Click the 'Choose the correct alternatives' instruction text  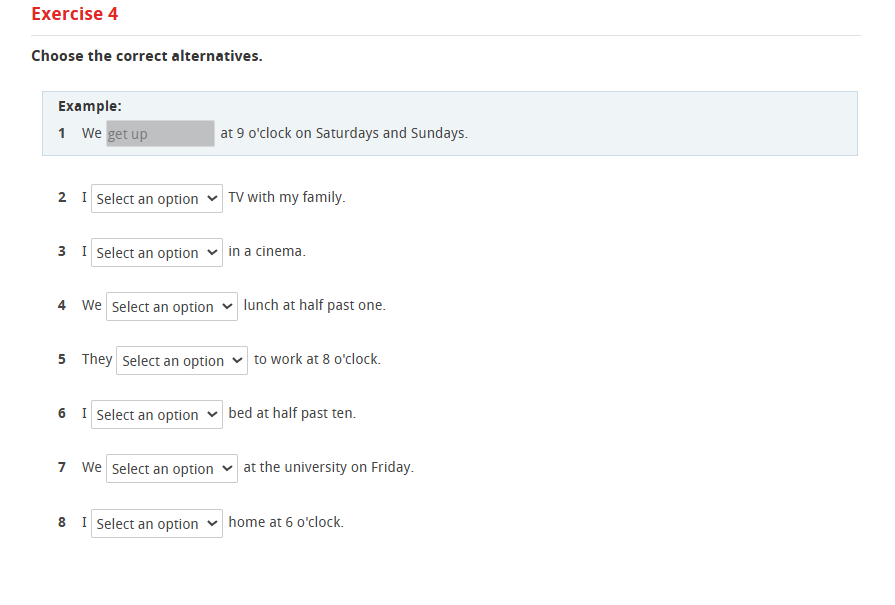point(147,56)
